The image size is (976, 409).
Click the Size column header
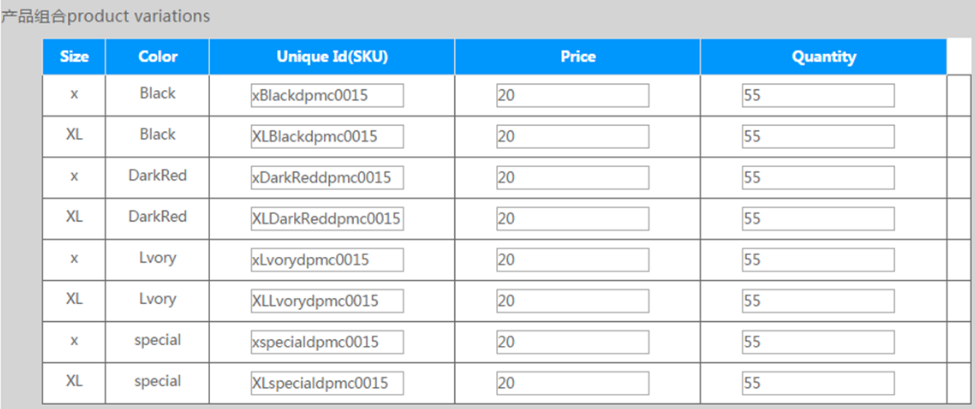tap(74, 57)
